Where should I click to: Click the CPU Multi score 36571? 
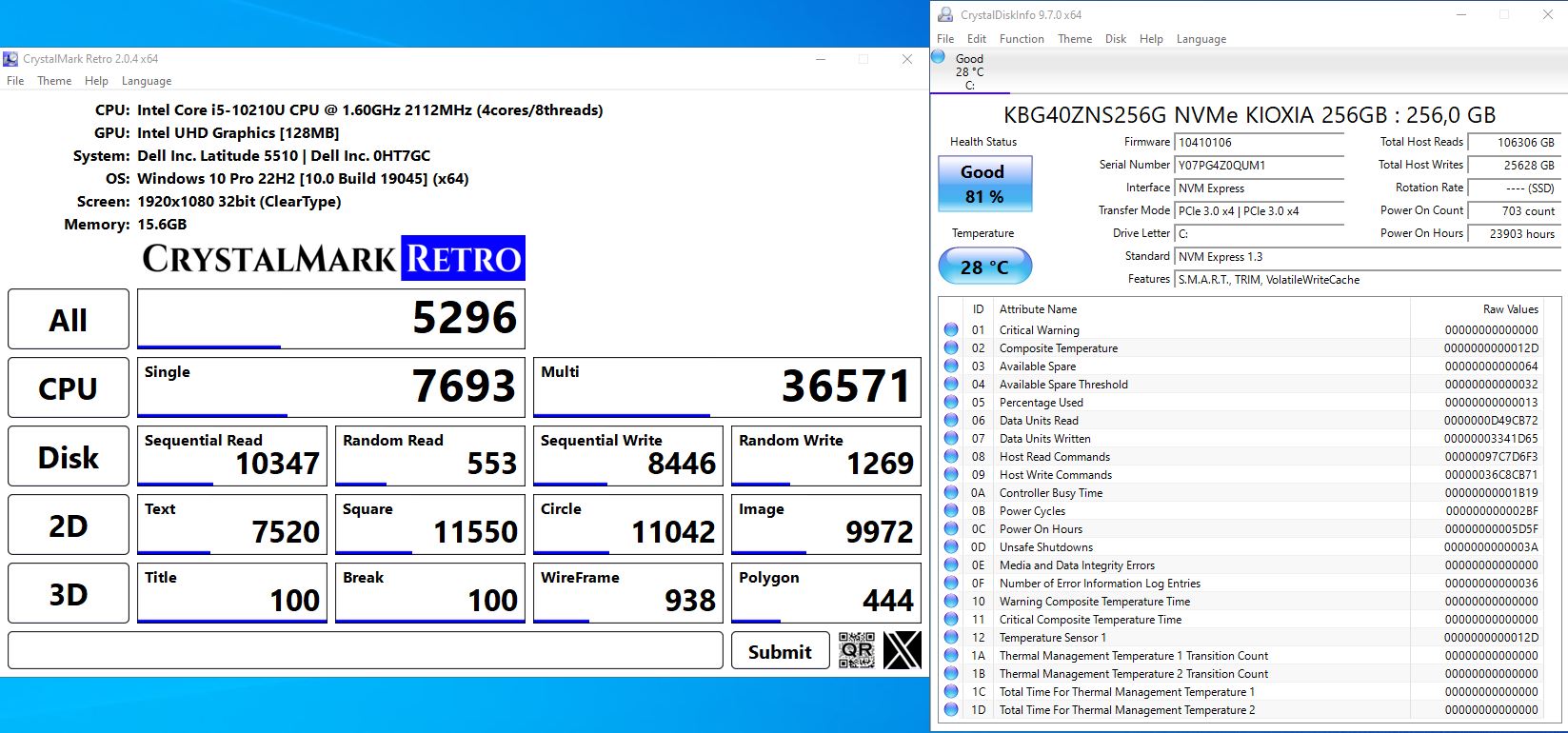[727, 387]
